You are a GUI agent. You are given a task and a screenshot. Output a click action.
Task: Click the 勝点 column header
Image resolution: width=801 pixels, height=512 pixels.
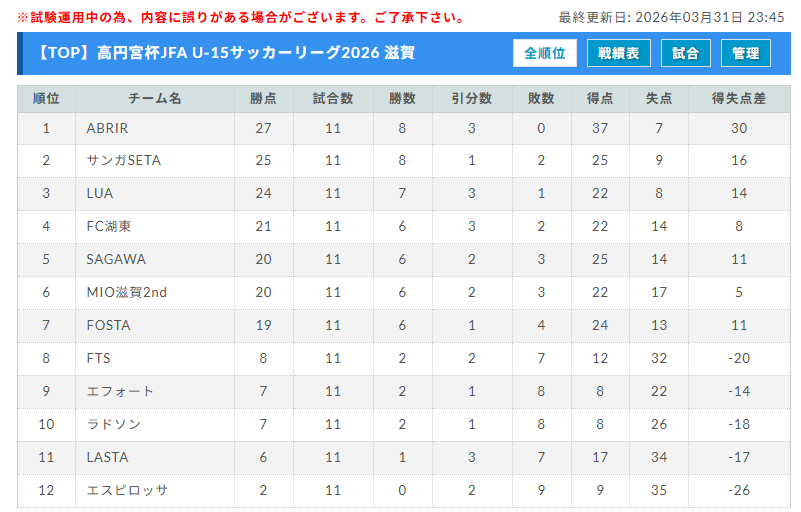click(x=263, y=99)
